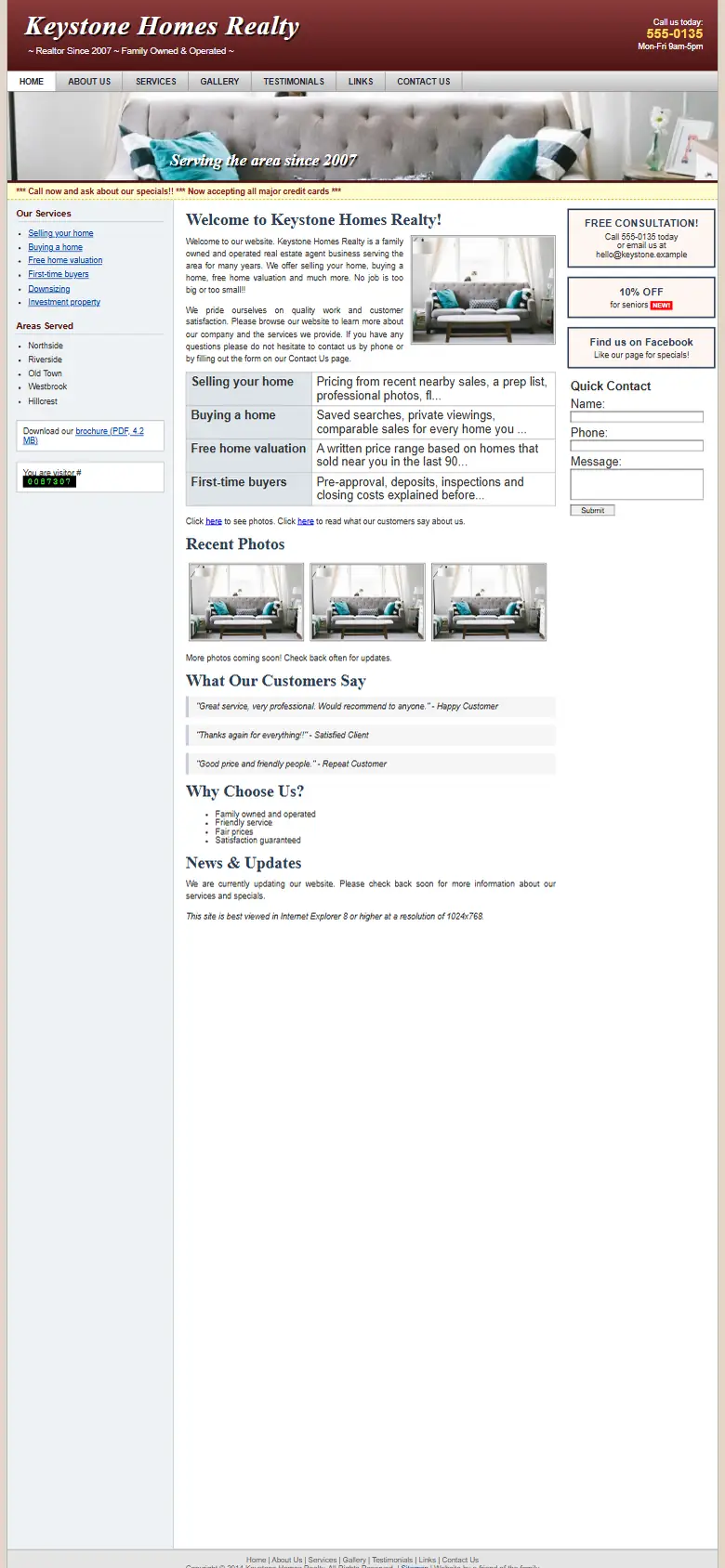Image resolution: width=725 pixels, height=1568 pixels.
Task: Select the Selling your home table cell
Action: (x=249, y=389)
